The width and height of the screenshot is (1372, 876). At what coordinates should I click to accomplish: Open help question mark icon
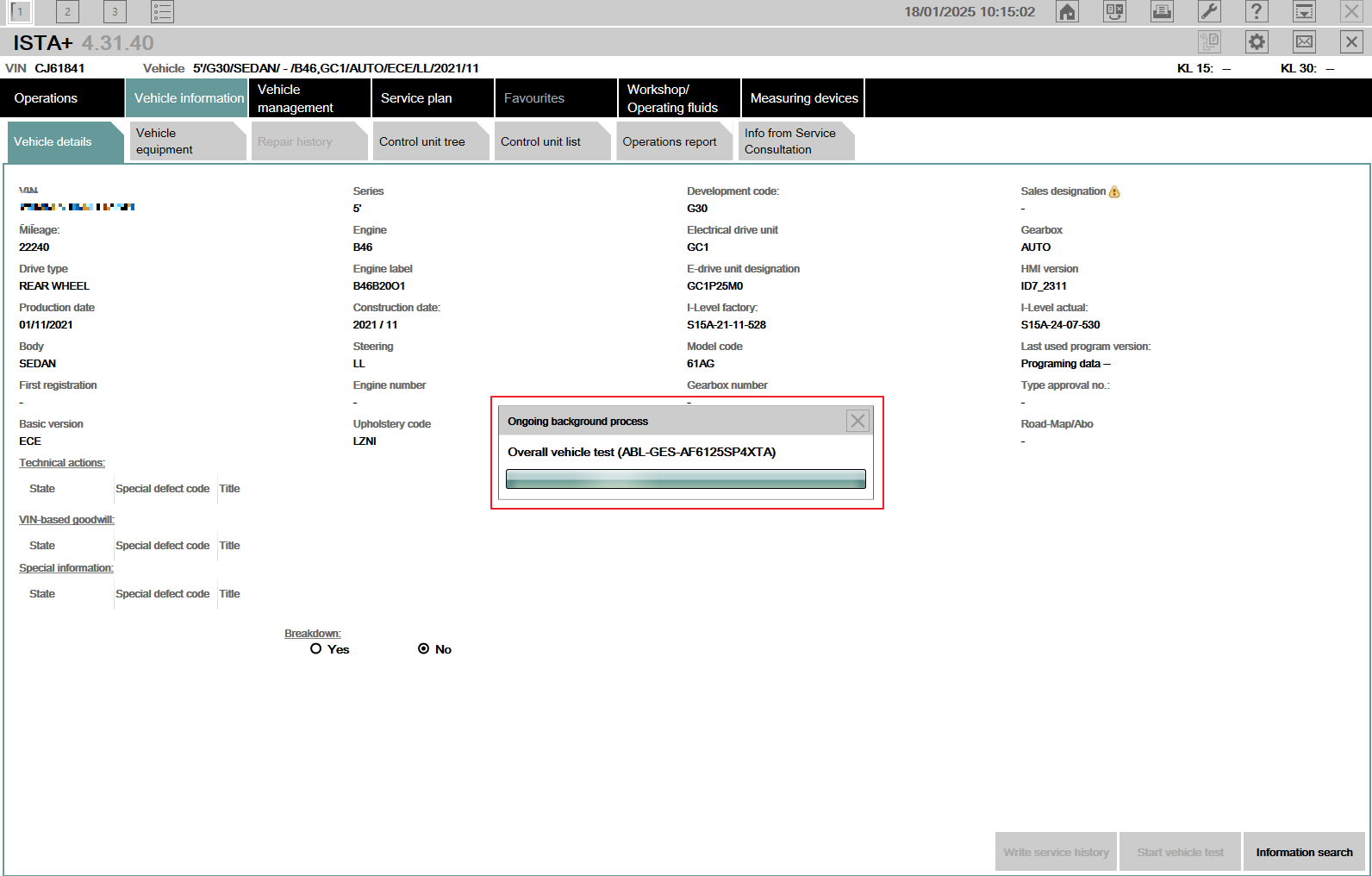tap(1257, 11)
